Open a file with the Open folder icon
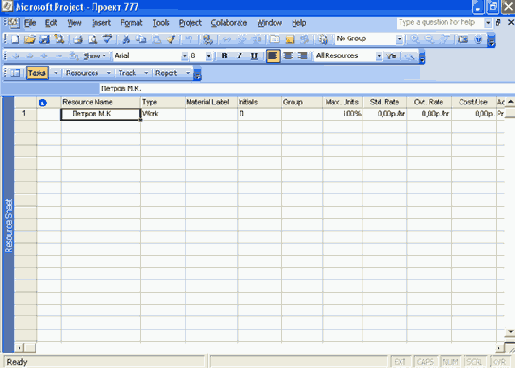Viewport: 515px width, 368px height. [29, 39]
